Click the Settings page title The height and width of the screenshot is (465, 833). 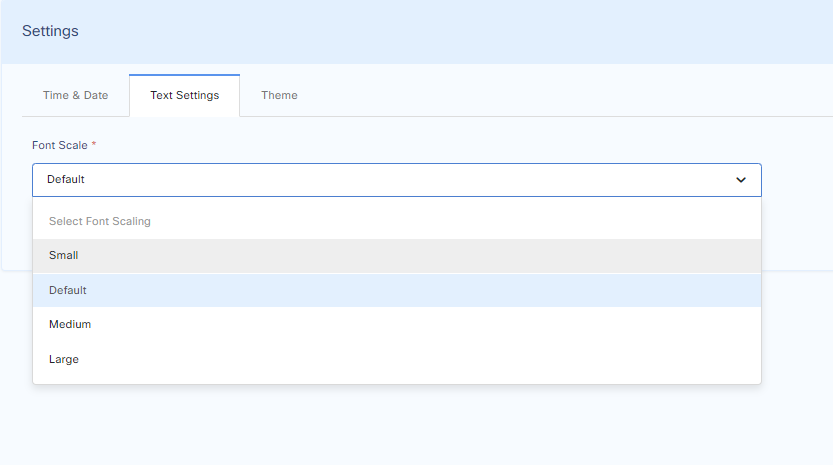(50, 31)
